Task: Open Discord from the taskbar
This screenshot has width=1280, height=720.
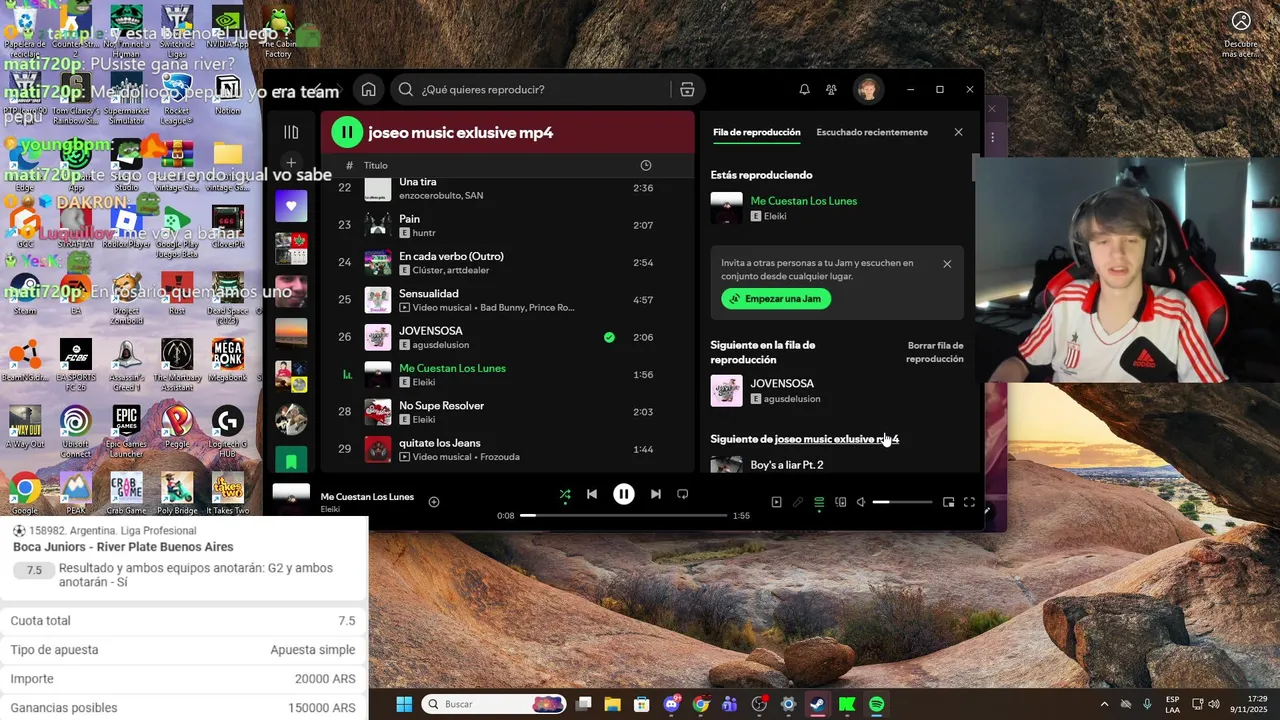Action: pyautogui.click(x=671, y=704)
